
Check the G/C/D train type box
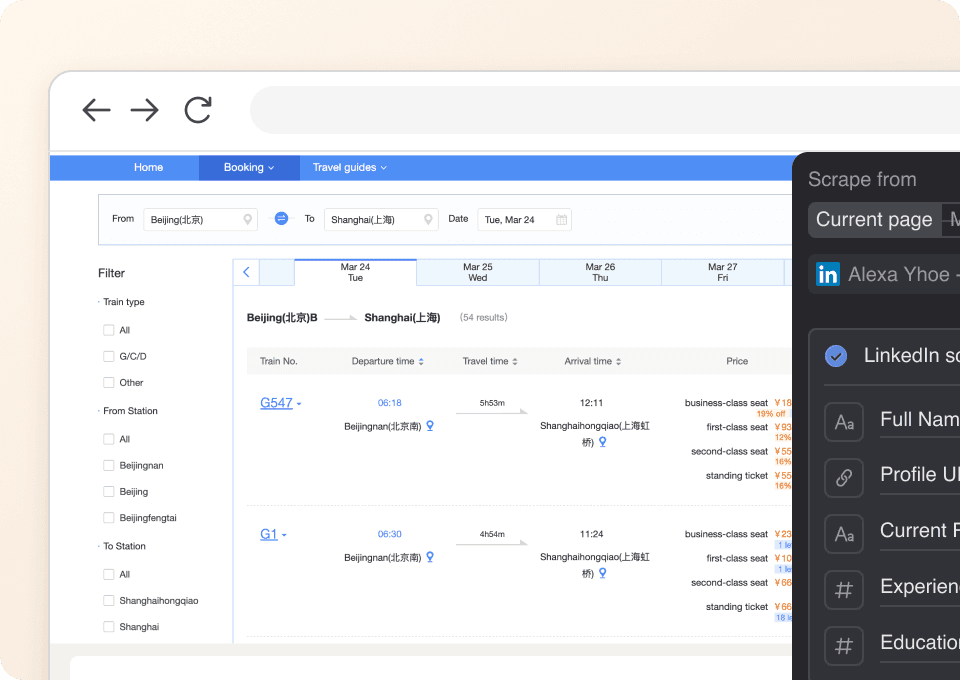[109, 357]
